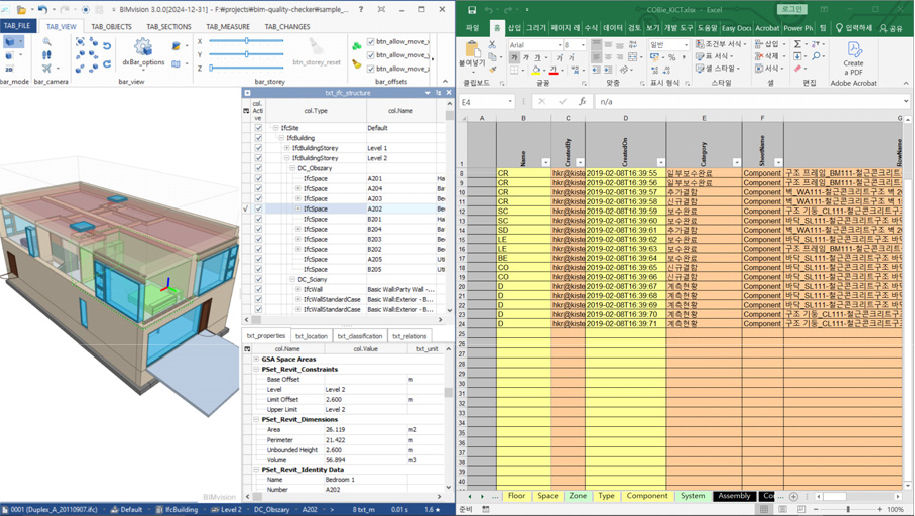Uncheck active checkbox for IfcSpace A201

(258, 178)
